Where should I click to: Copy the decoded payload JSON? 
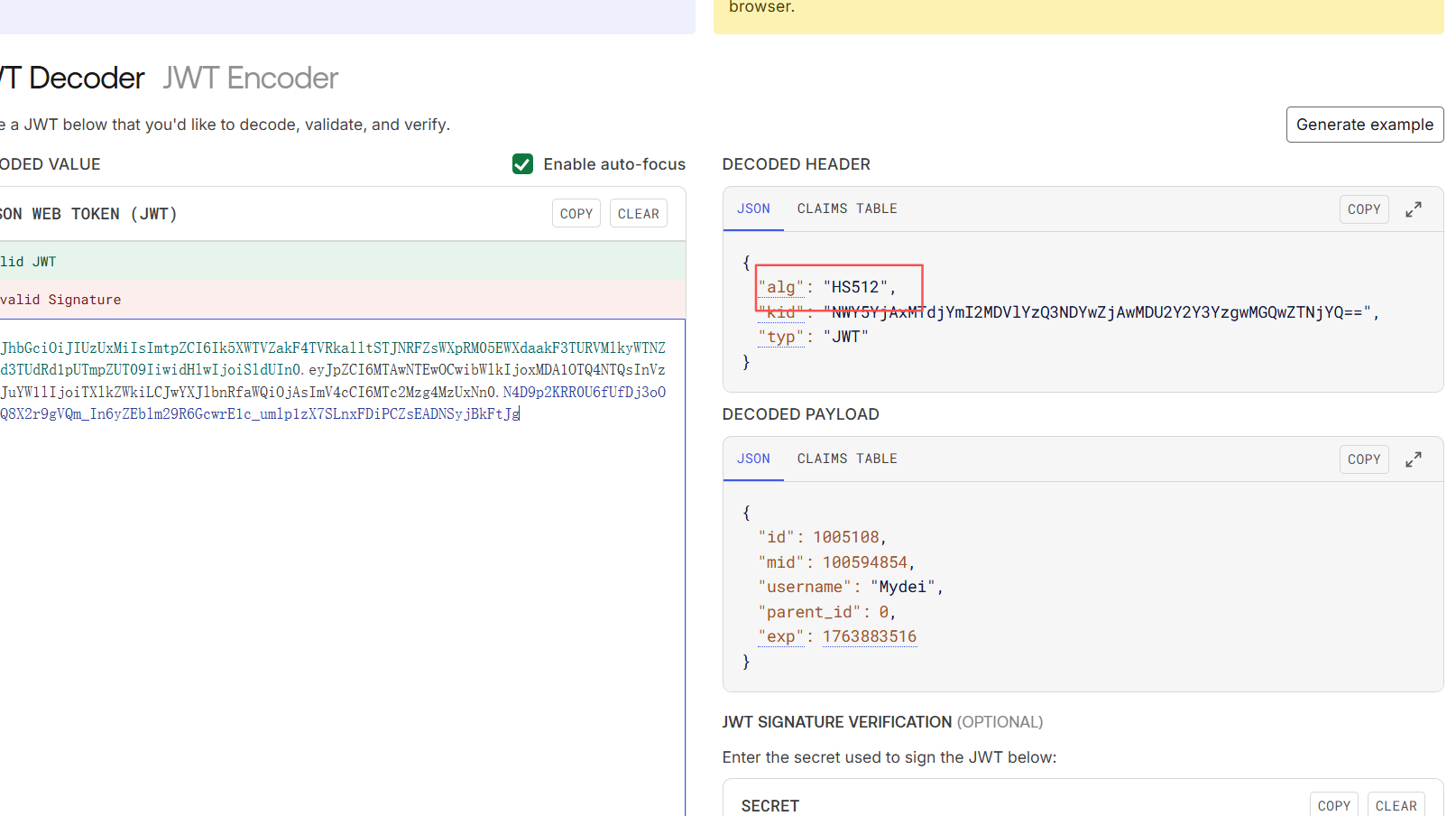coord(1364,459)
